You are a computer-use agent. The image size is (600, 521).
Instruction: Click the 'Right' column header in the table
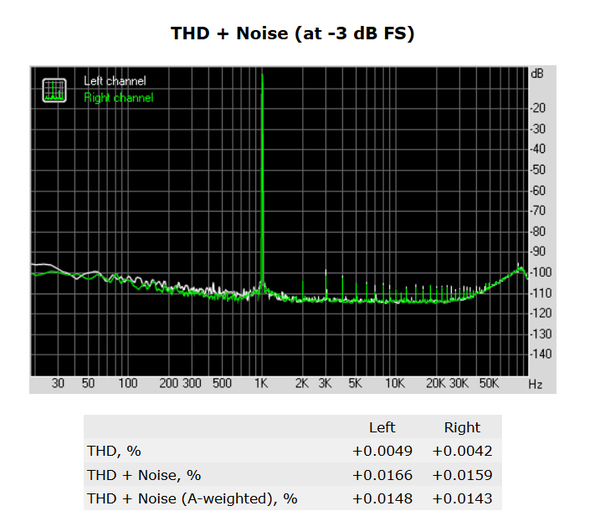pyautogui.click(x=462, y=427)
